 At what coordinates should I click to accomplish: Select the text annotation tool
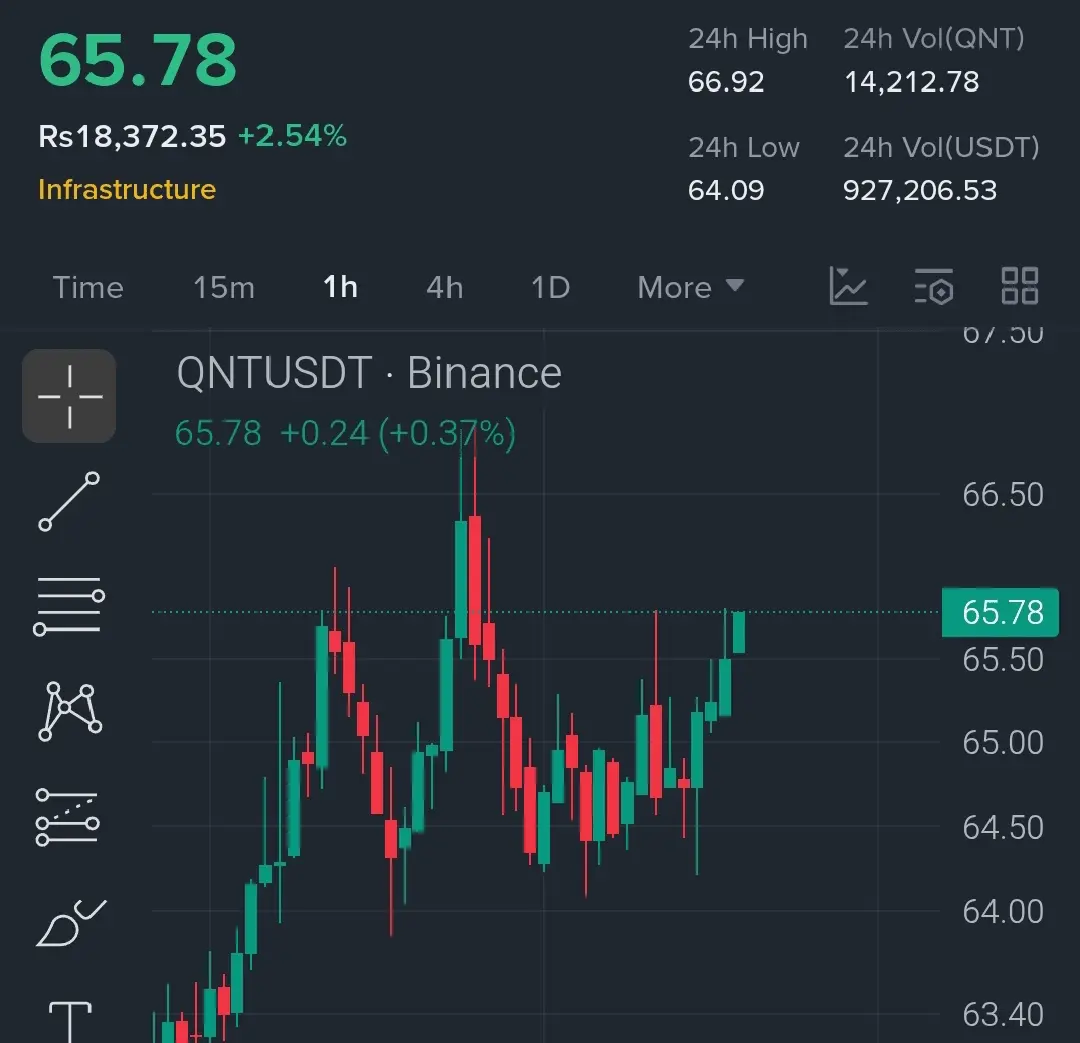click(x=70, y=1022)
